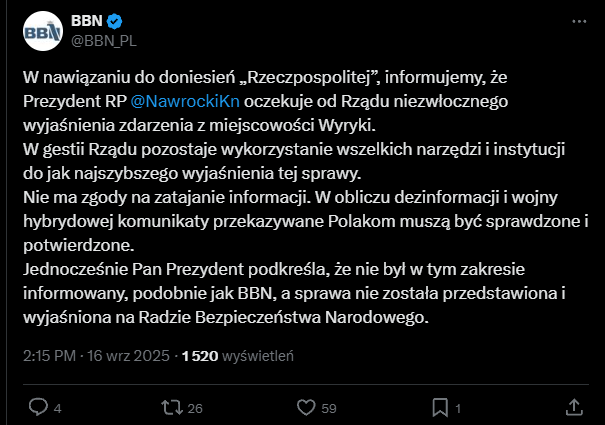The width and height of the screenshot is (605, 425).
Task: Click the repost arrows icon
Action: pos(172,407)
